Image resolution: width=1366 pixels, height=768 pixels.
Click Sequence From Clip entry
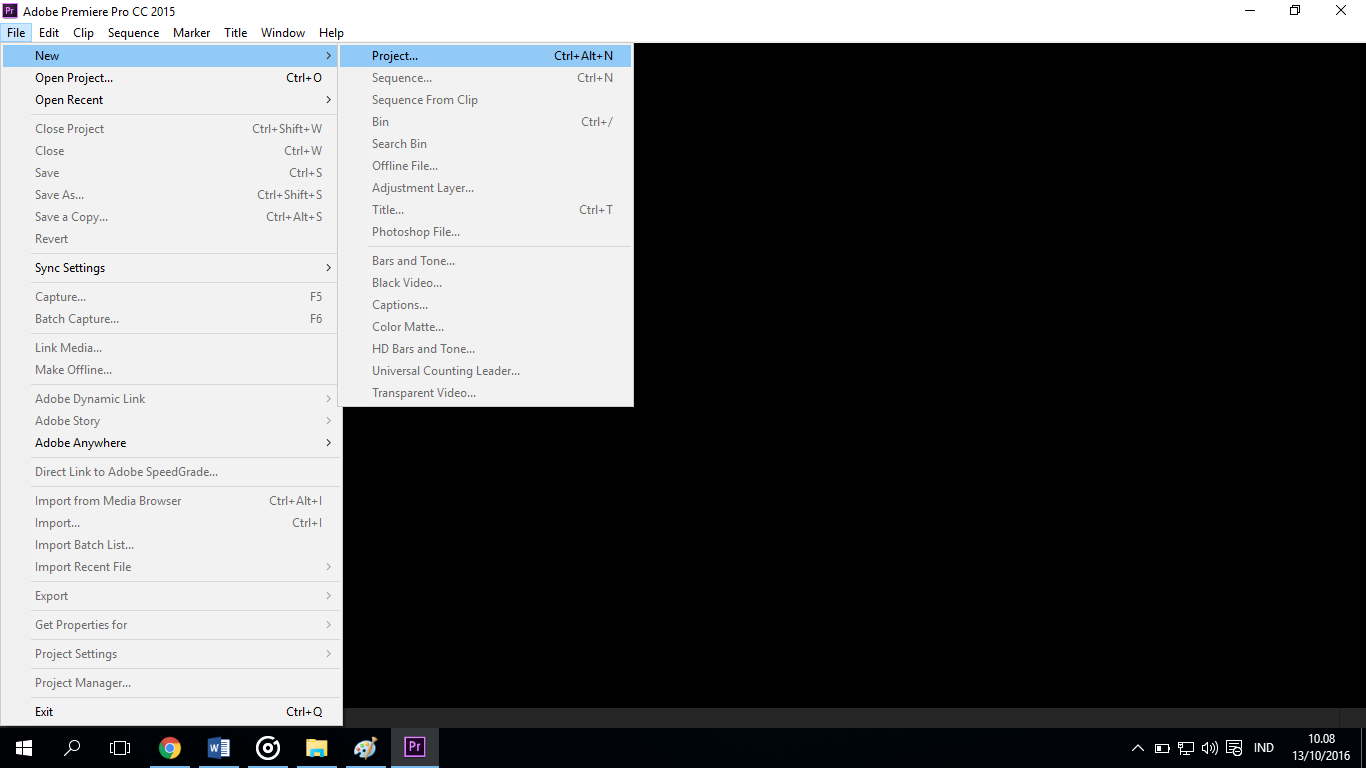tap(486, 100)
